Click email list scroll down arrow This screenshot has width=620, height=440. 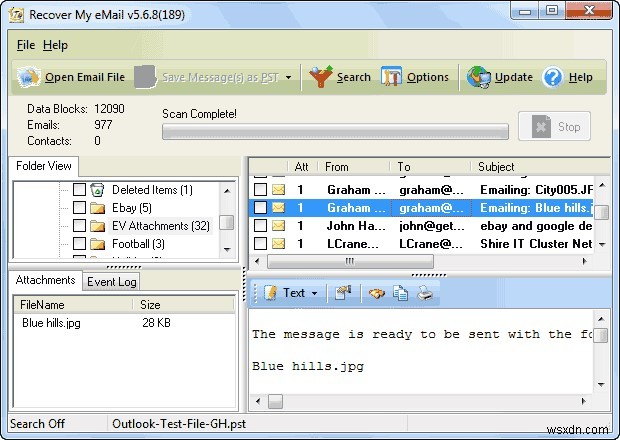click(602, 245)
